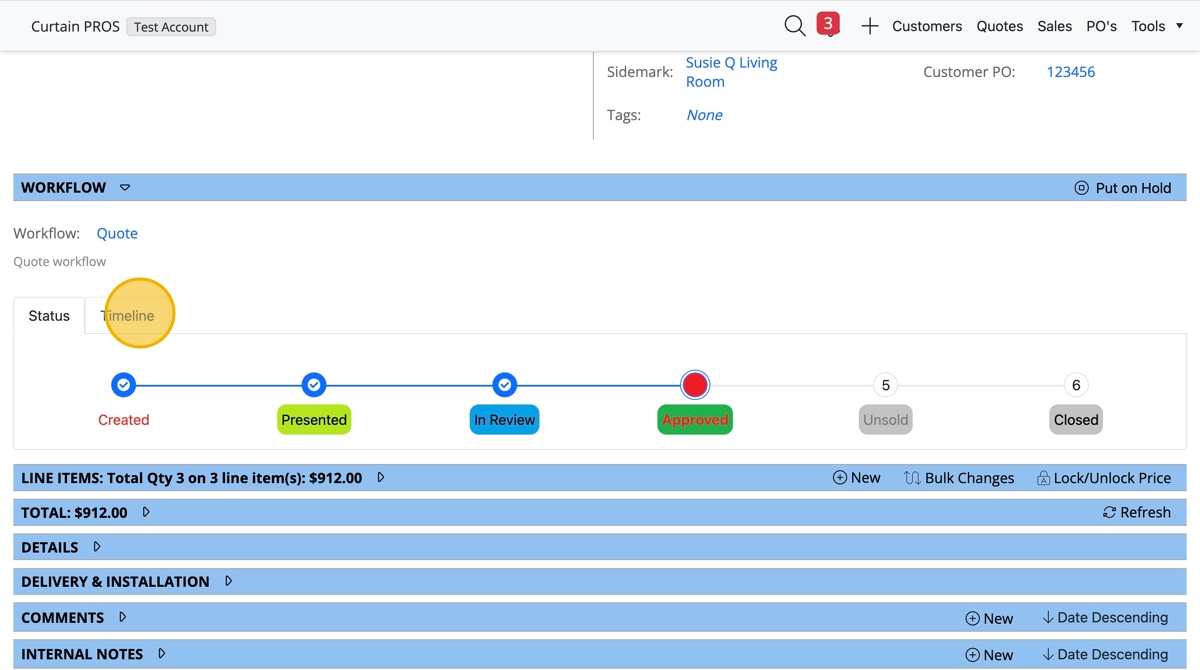Collapse the WORKFLOW section
1200x670 pixels.
click(x=125, y=187)
